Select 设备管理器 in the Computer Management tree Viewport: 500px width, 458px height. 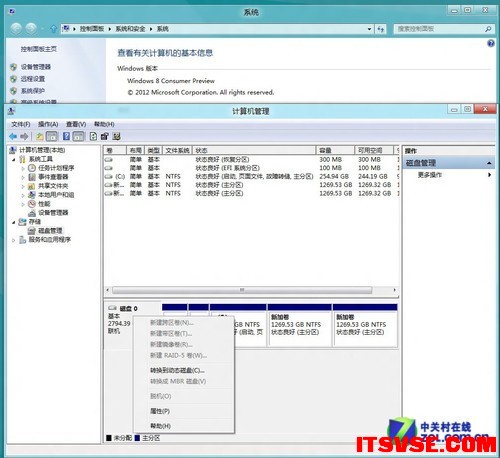click(x=53, y=213)
